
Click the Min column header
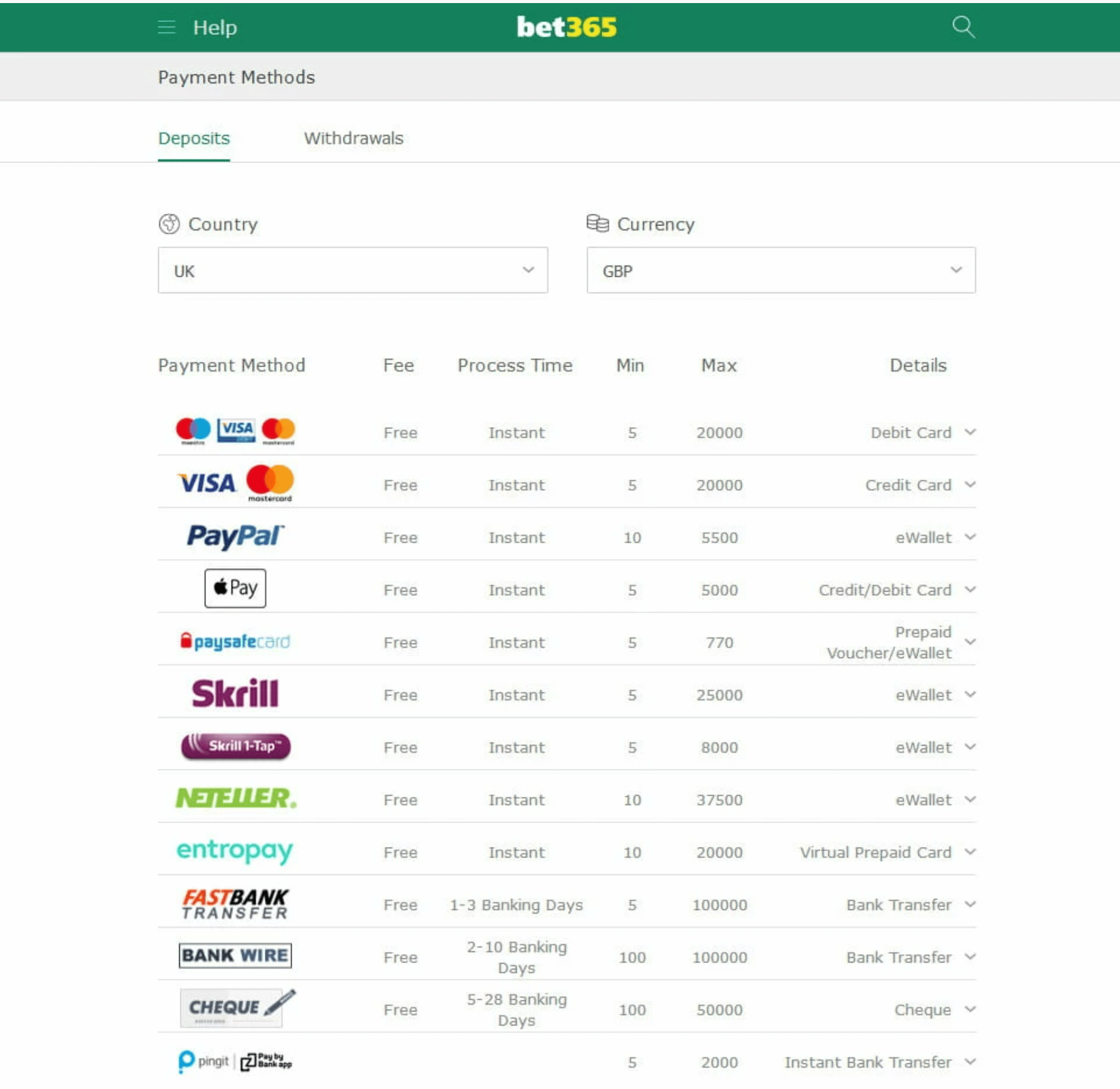coord(630,365)
